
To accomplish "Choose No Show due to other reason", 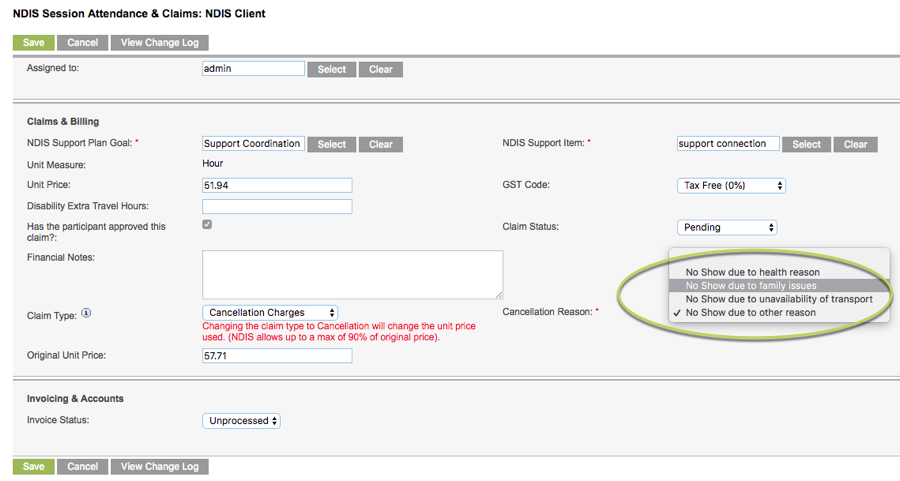I will 779,313.
